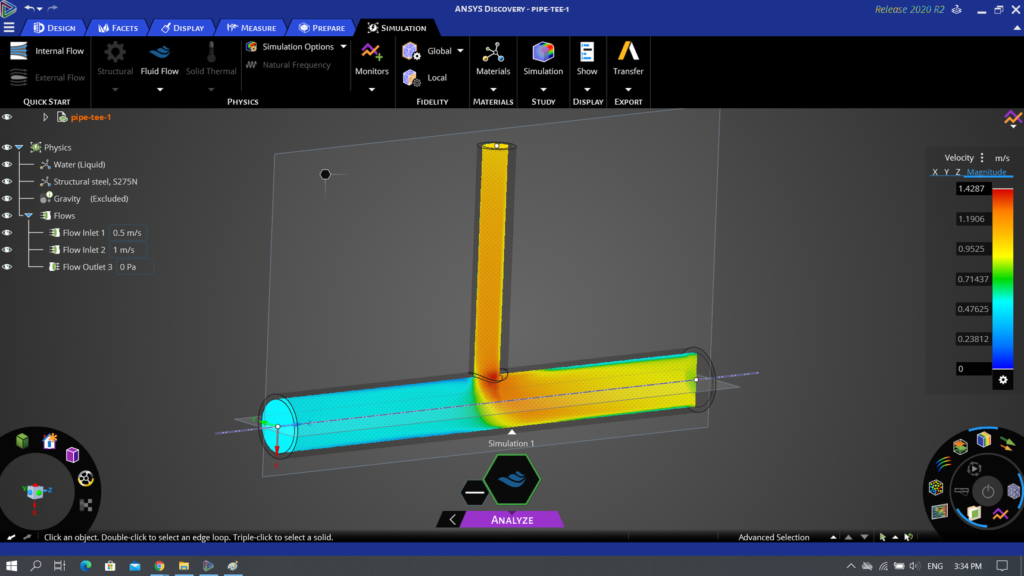The image size is (1024, 576).
Task: Open the legend settings gear
Action: [1003, 379]
